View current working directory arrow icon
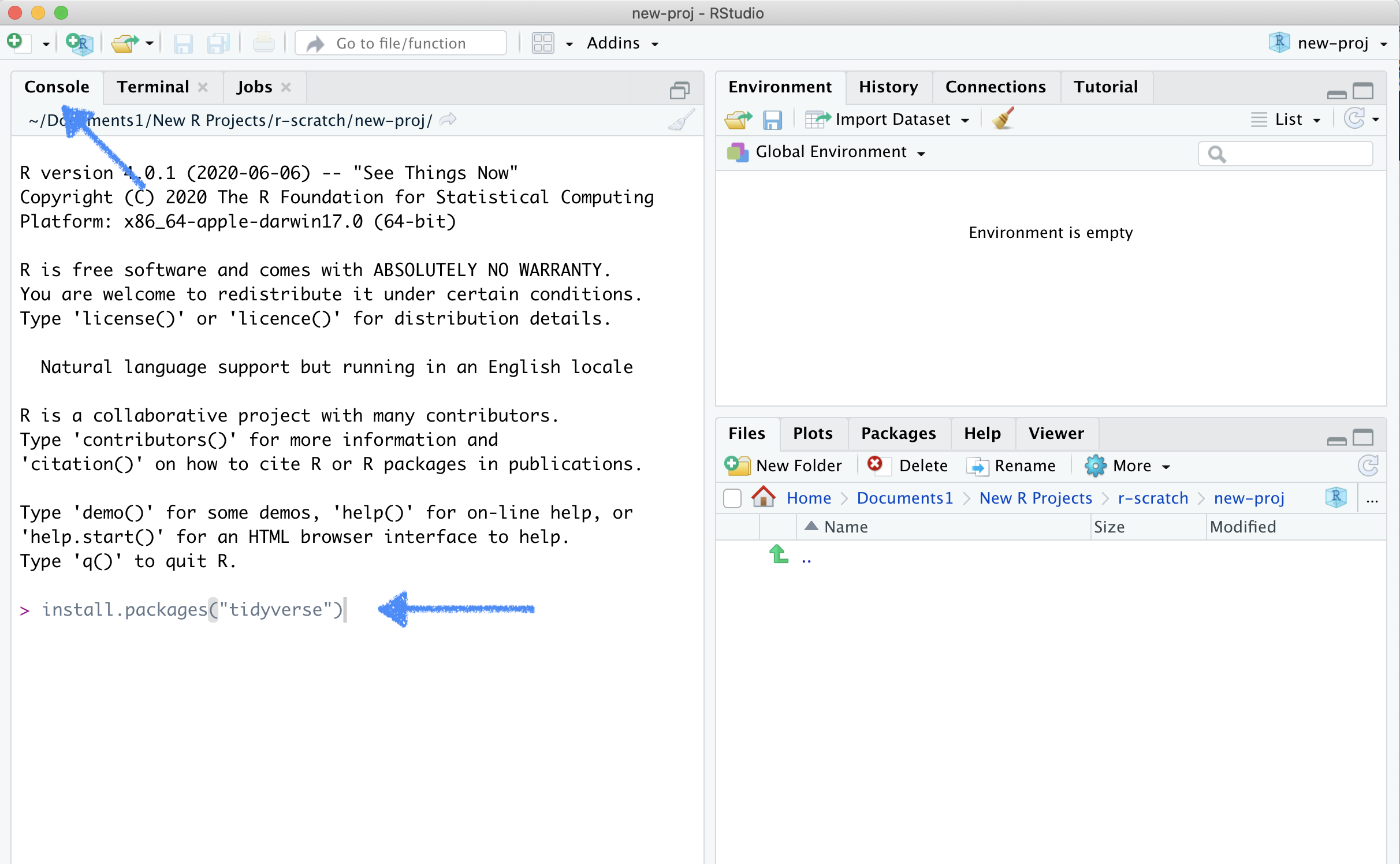Image resolution: width=1400 pixels, height=864 pixels. 448,120
